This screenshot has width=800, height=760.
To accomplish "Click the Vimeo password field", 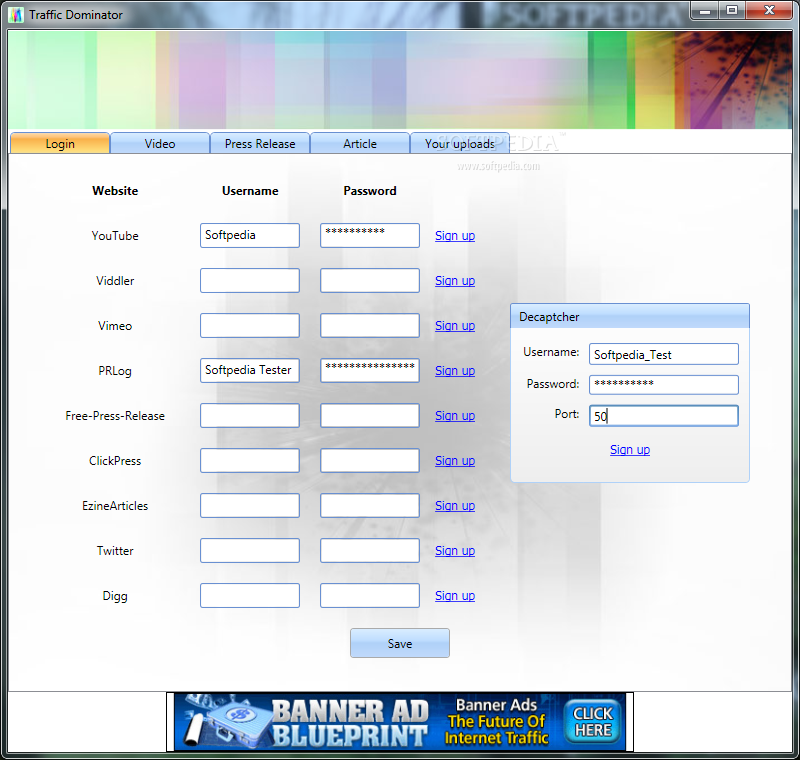I will tap(370, 325).
